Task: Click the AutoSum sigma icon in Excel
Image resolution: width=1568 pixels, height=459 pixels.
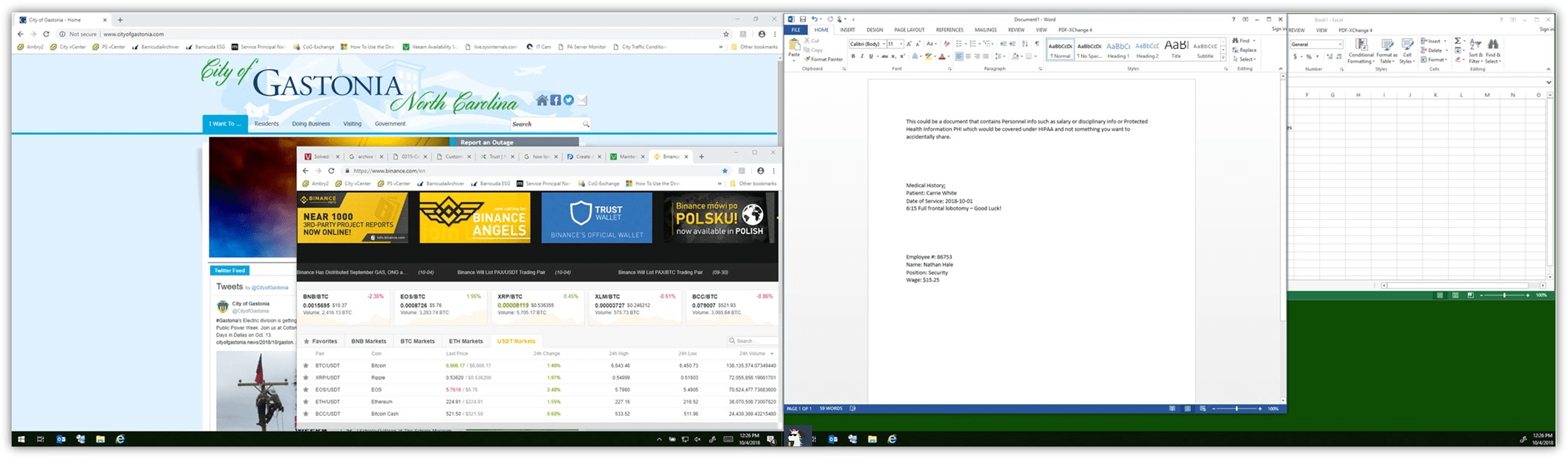Action: coord(1458,41)
